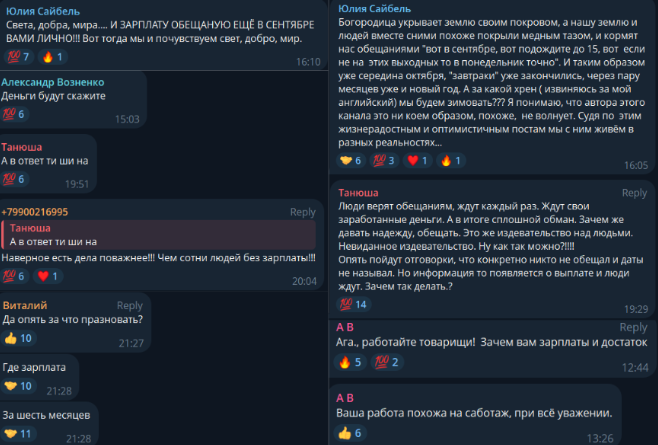Image resolution: width=658 pixels, height=445 pixels.
Task: Click the 100 reaction with 7 on Юлия Сайбель's message
Action: click(x=19, y=57)
